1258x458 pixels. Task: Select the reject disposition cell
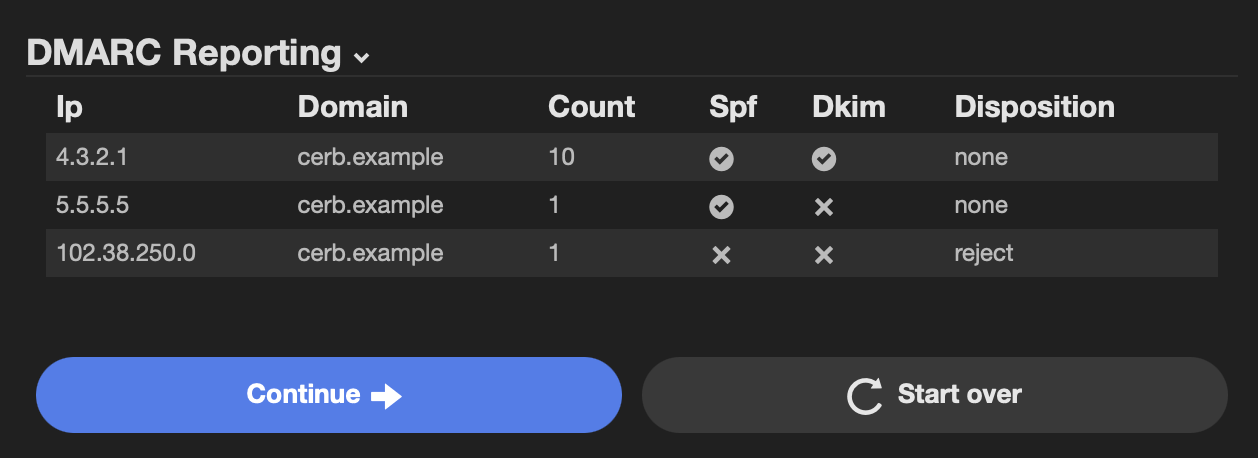[984, 254]
